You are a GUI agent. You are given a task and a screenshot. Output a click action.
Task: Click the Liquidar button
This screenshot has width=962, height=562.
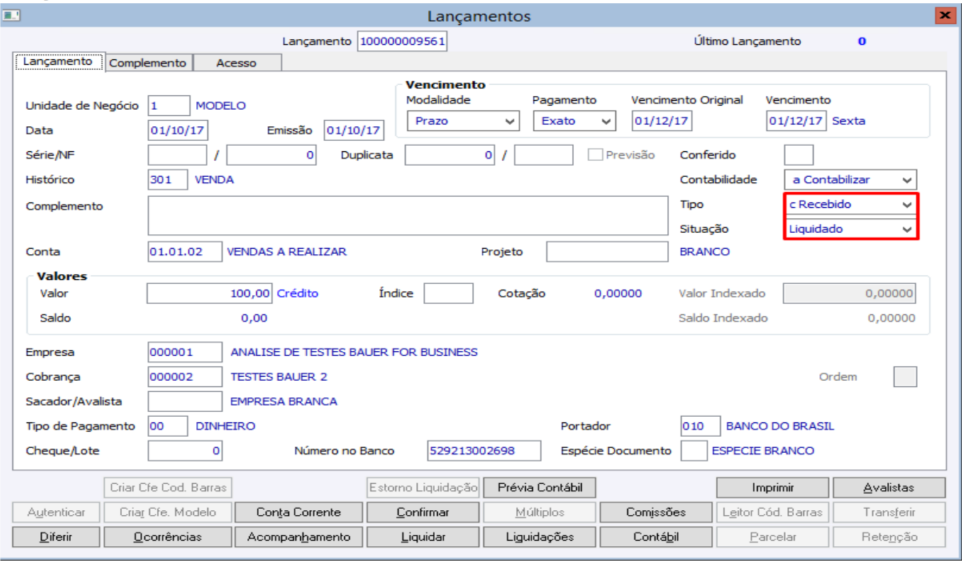tap(423, 537)
